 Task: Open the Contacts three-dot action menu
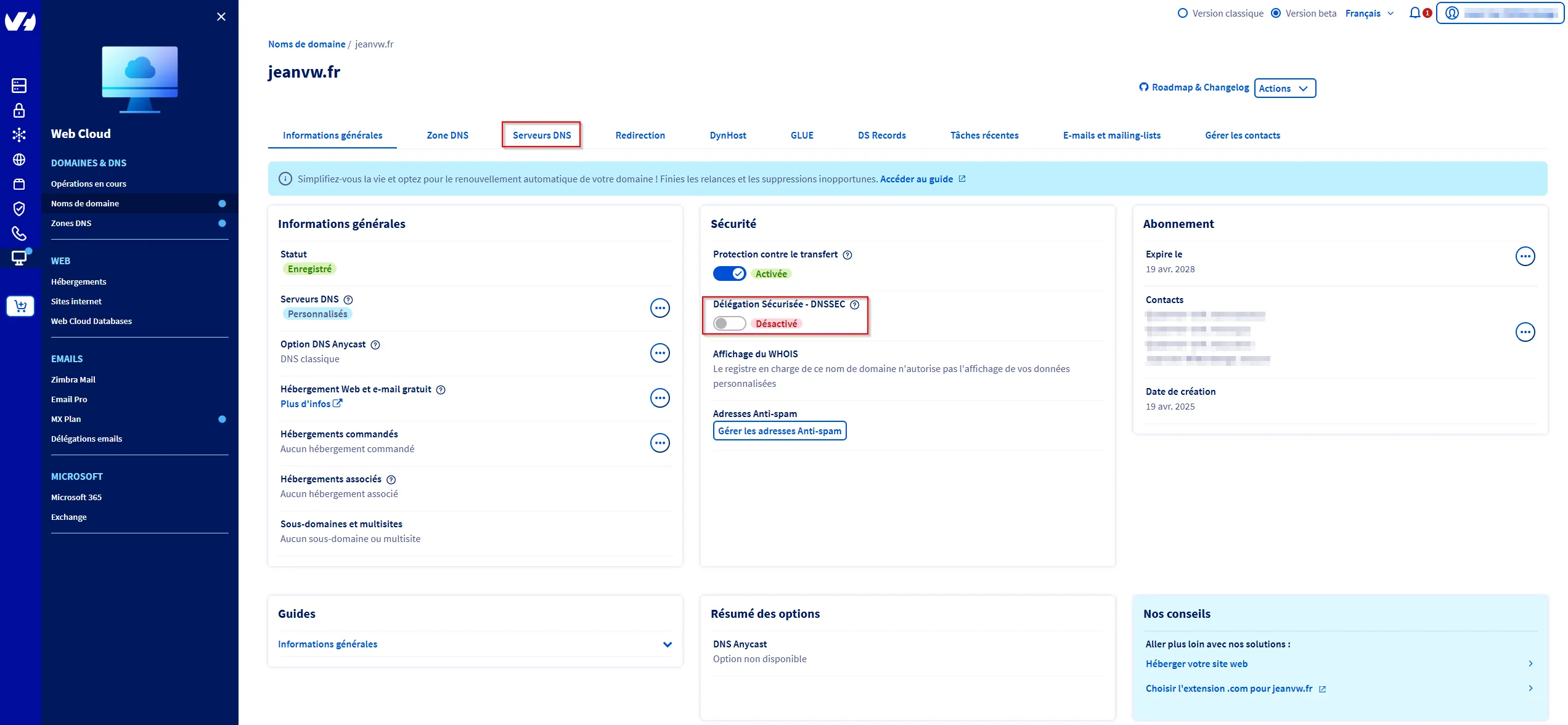click(x=1525, y=333)
